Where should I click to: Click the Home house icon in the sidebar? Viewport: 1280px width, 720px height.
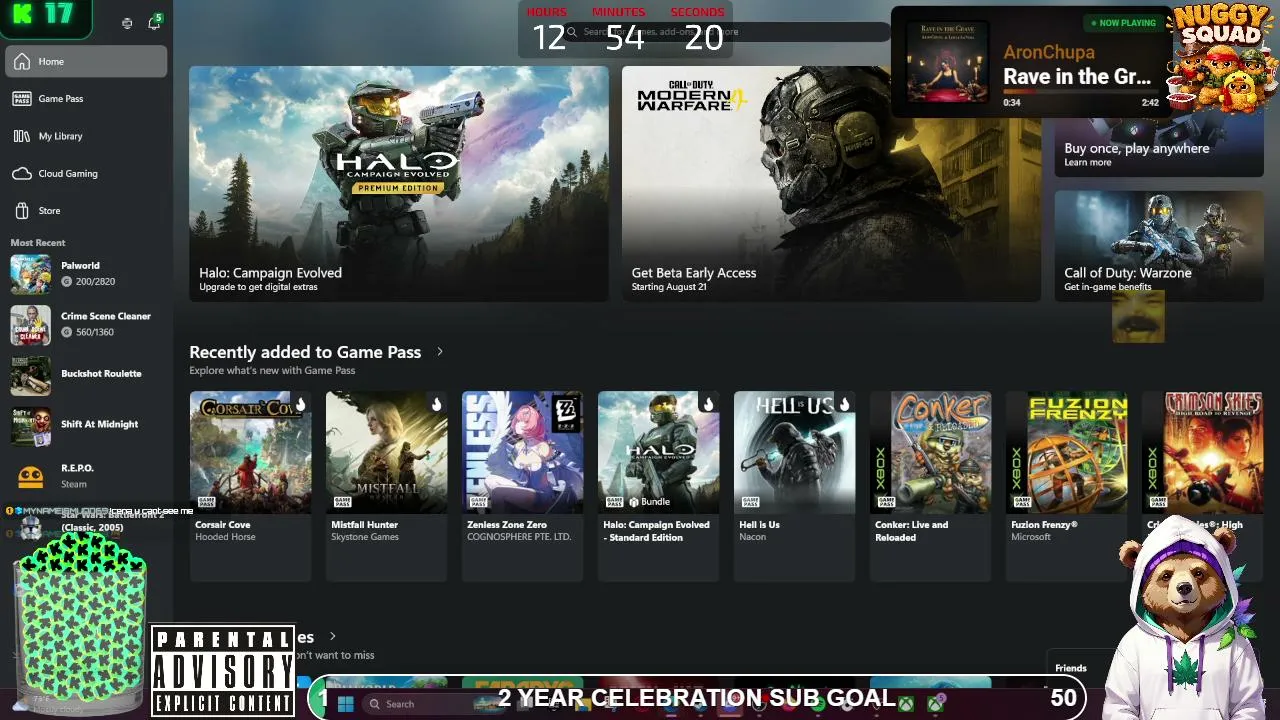pos(22,62)
